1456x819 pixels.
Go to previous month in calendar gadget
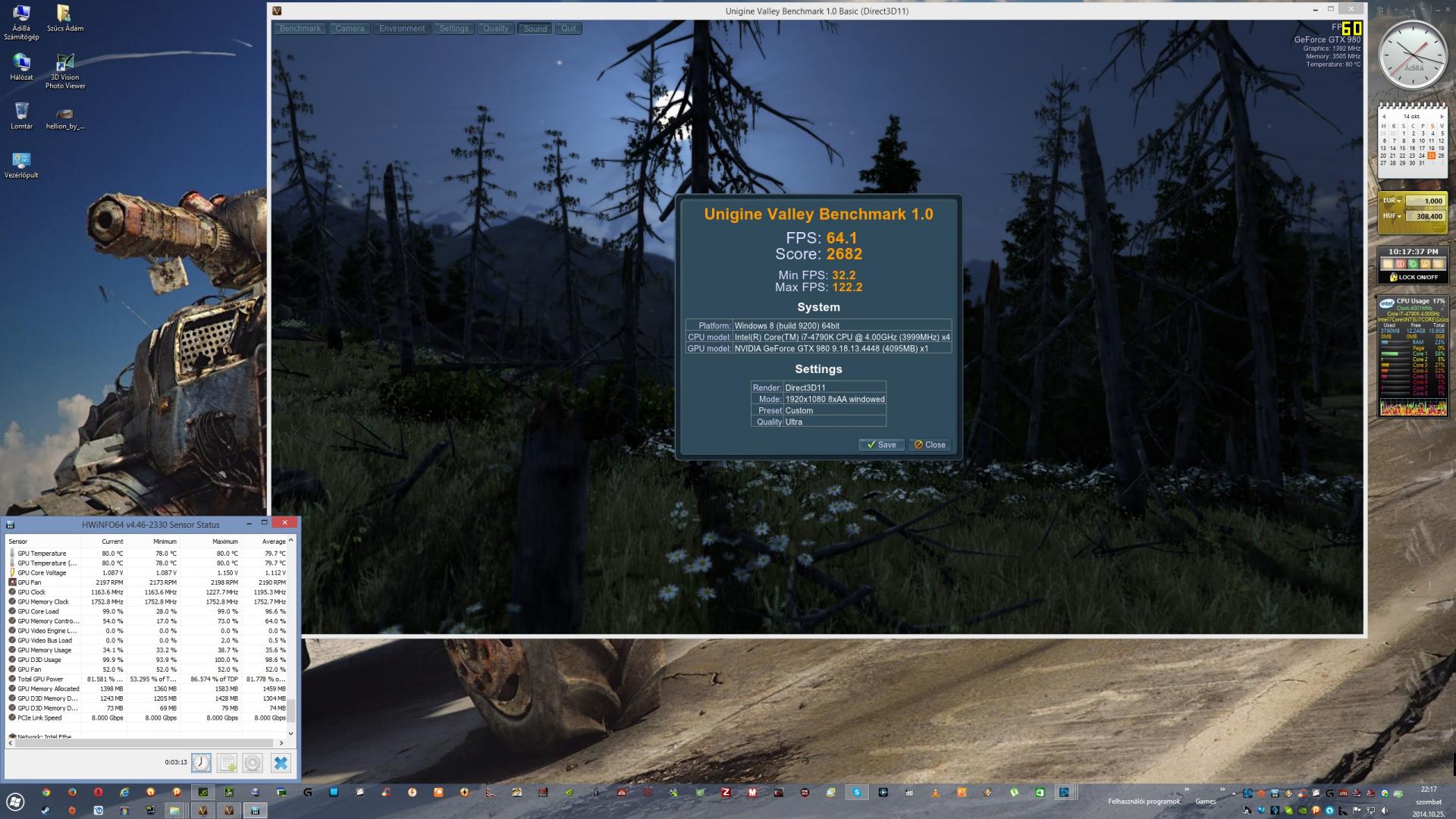1384,117
